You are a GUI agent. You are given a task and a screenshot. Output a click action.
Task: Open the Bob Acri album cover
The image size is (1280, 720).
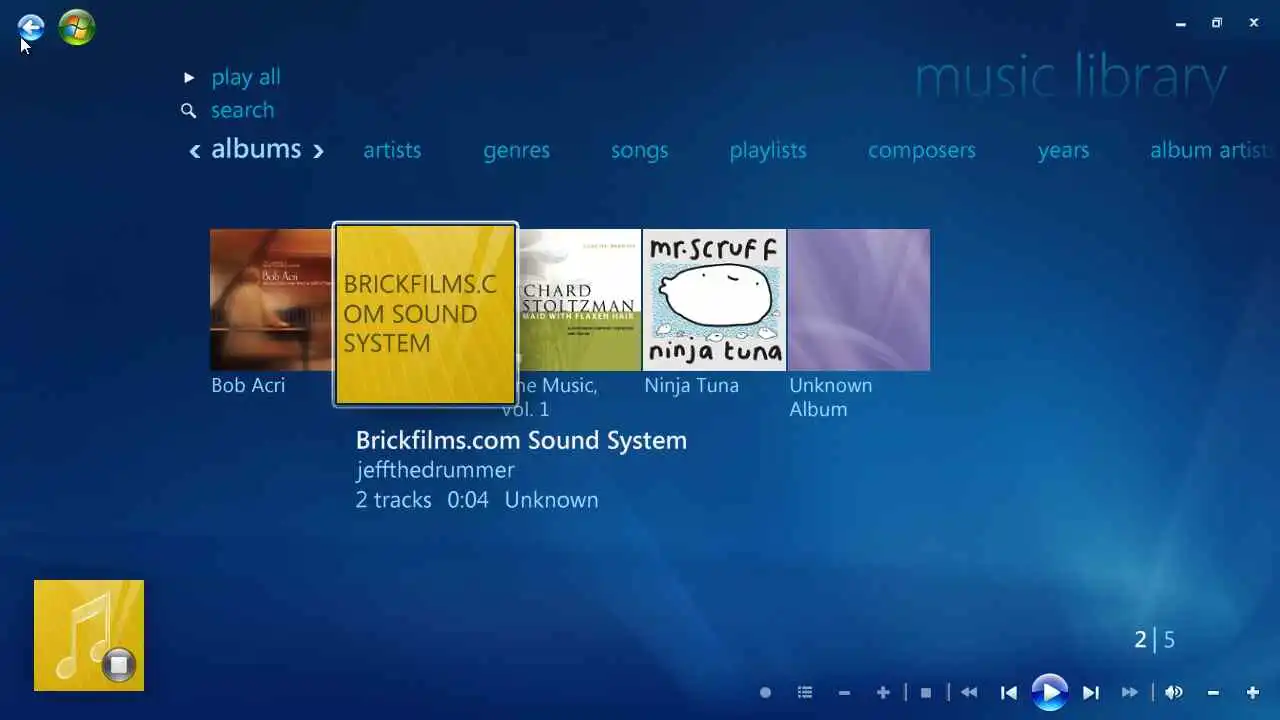click(x=271, y=300)
